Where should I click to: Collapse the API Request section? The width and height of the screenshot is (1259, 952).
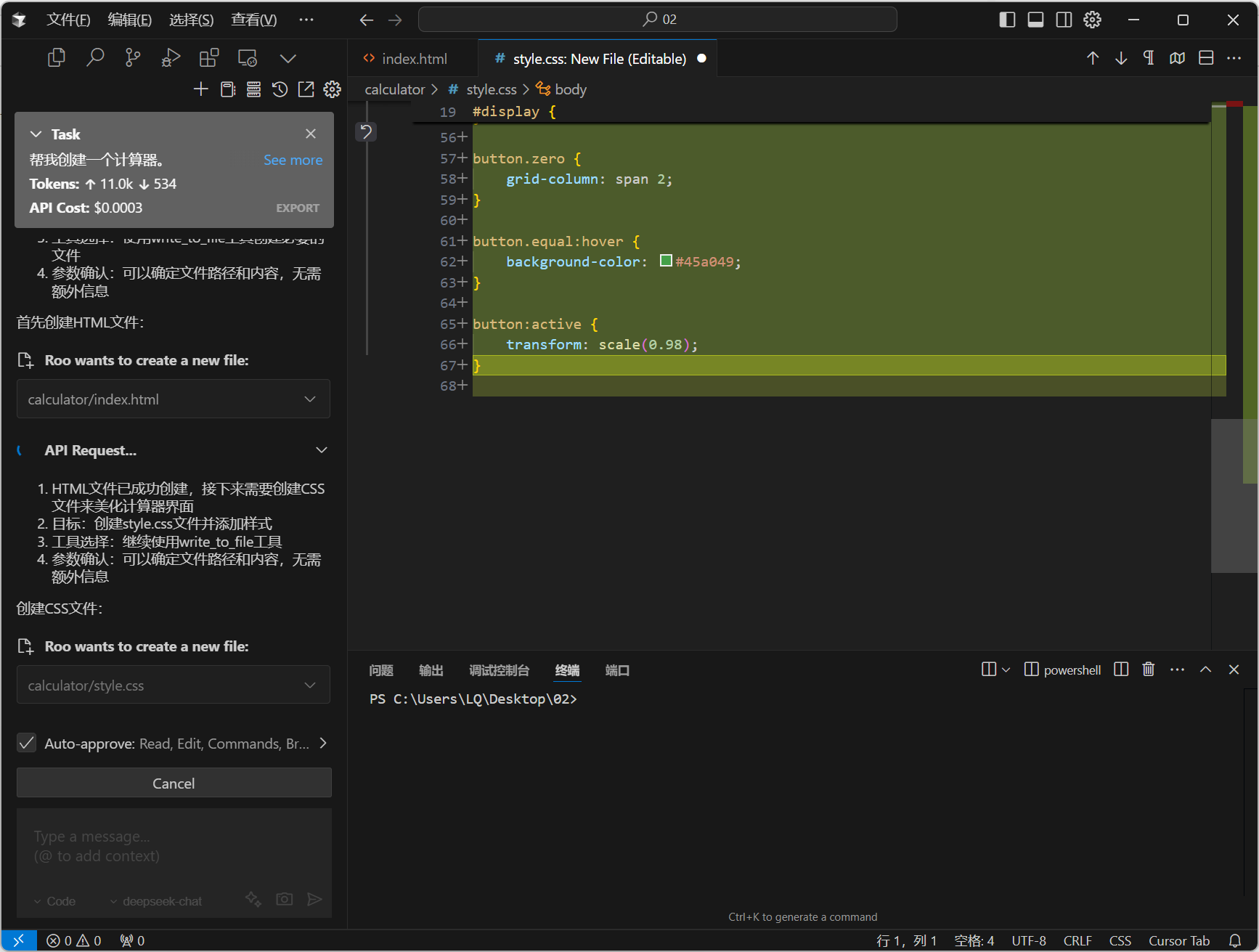[322, 450]
